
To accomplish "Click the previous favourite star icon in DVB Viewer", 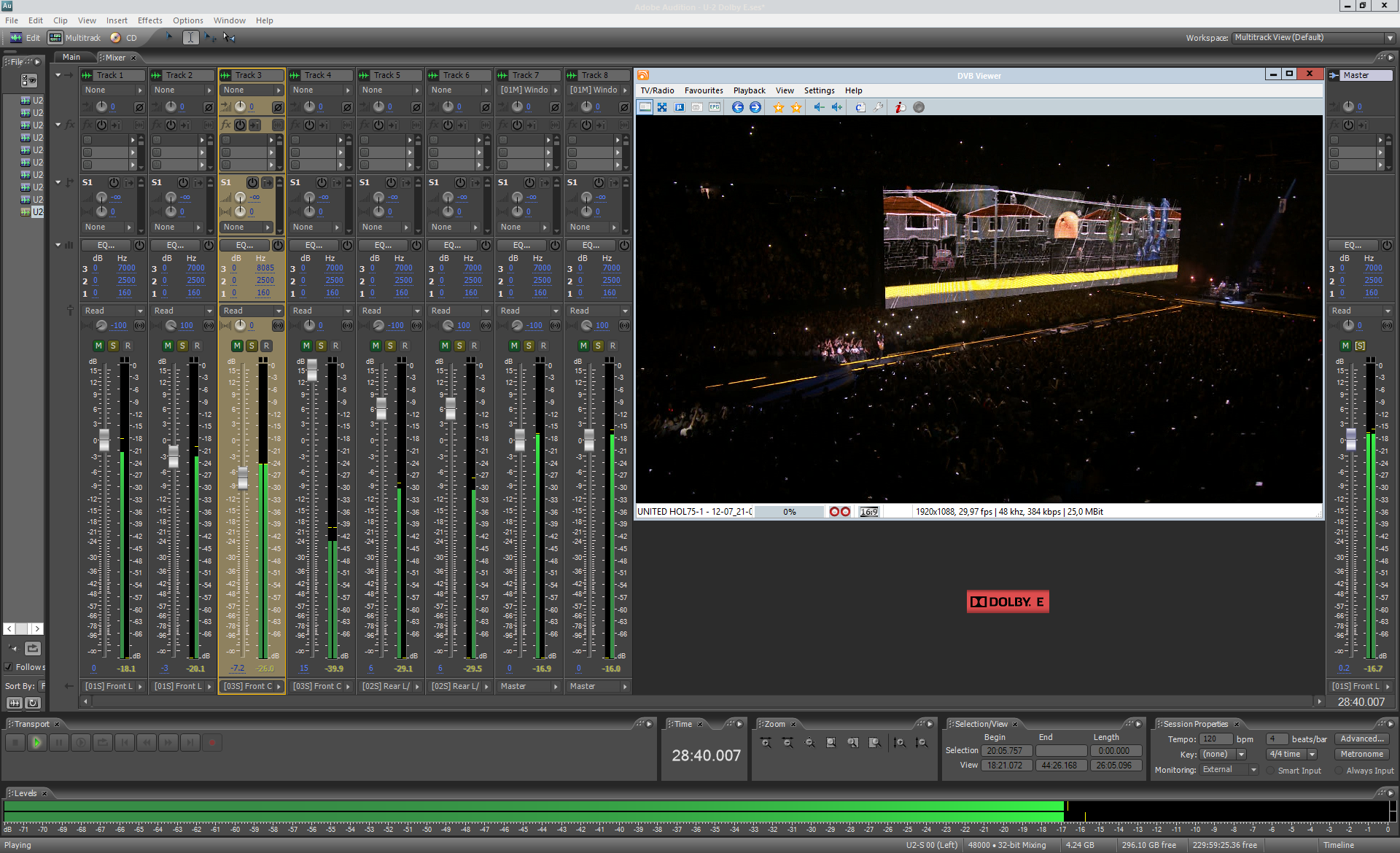I will (x=779, y=107).
